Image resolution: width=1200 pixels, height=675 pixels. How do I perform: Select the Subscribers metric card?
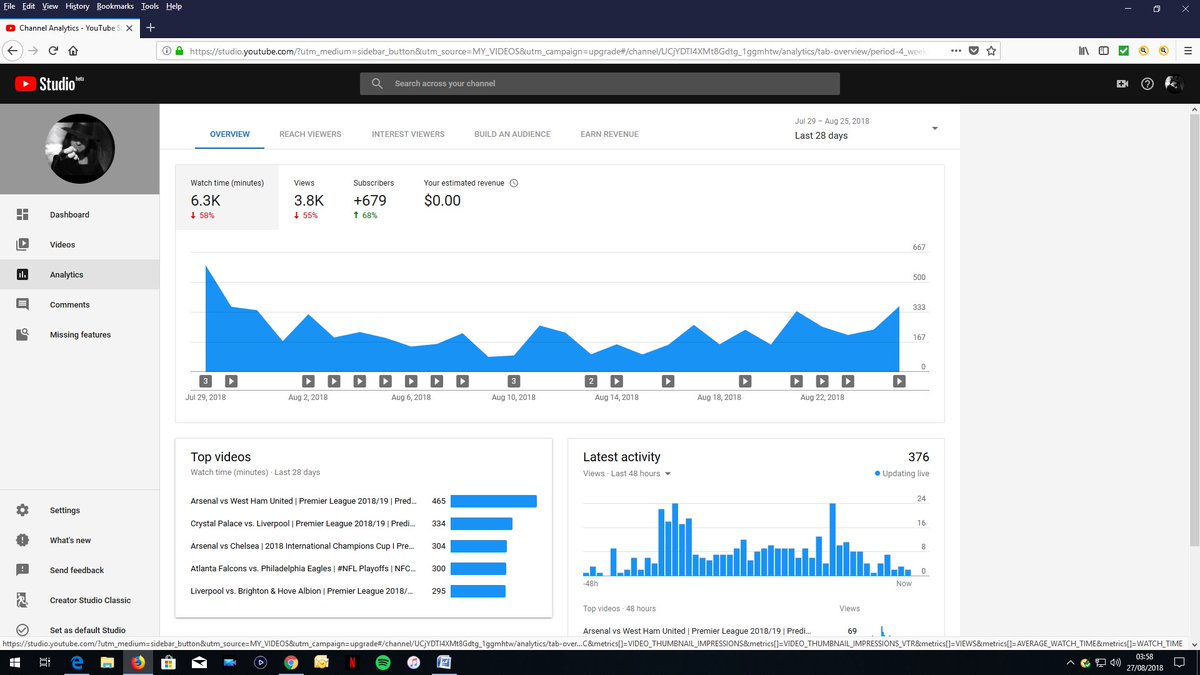[x=375, y=198]
